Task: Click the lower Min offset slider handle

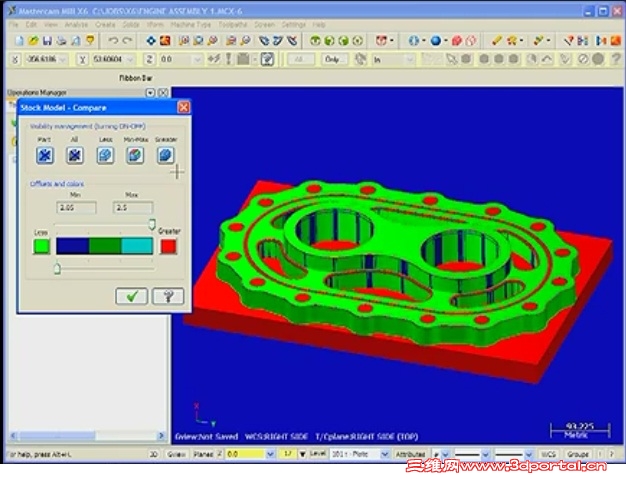Action: click(x=57, y=268)
